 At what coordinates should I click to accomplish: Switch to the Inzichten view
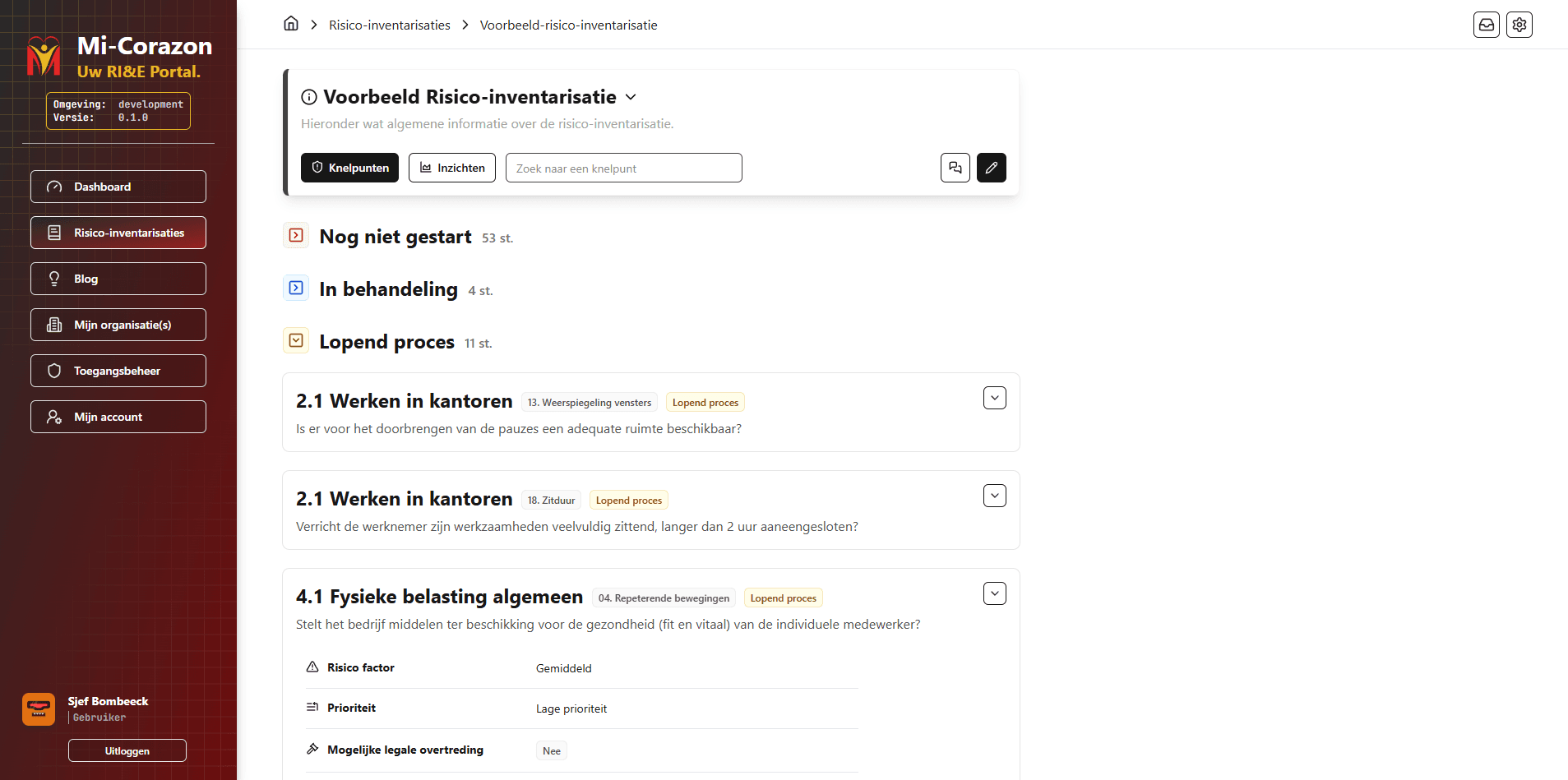click(x=452, y=168)
